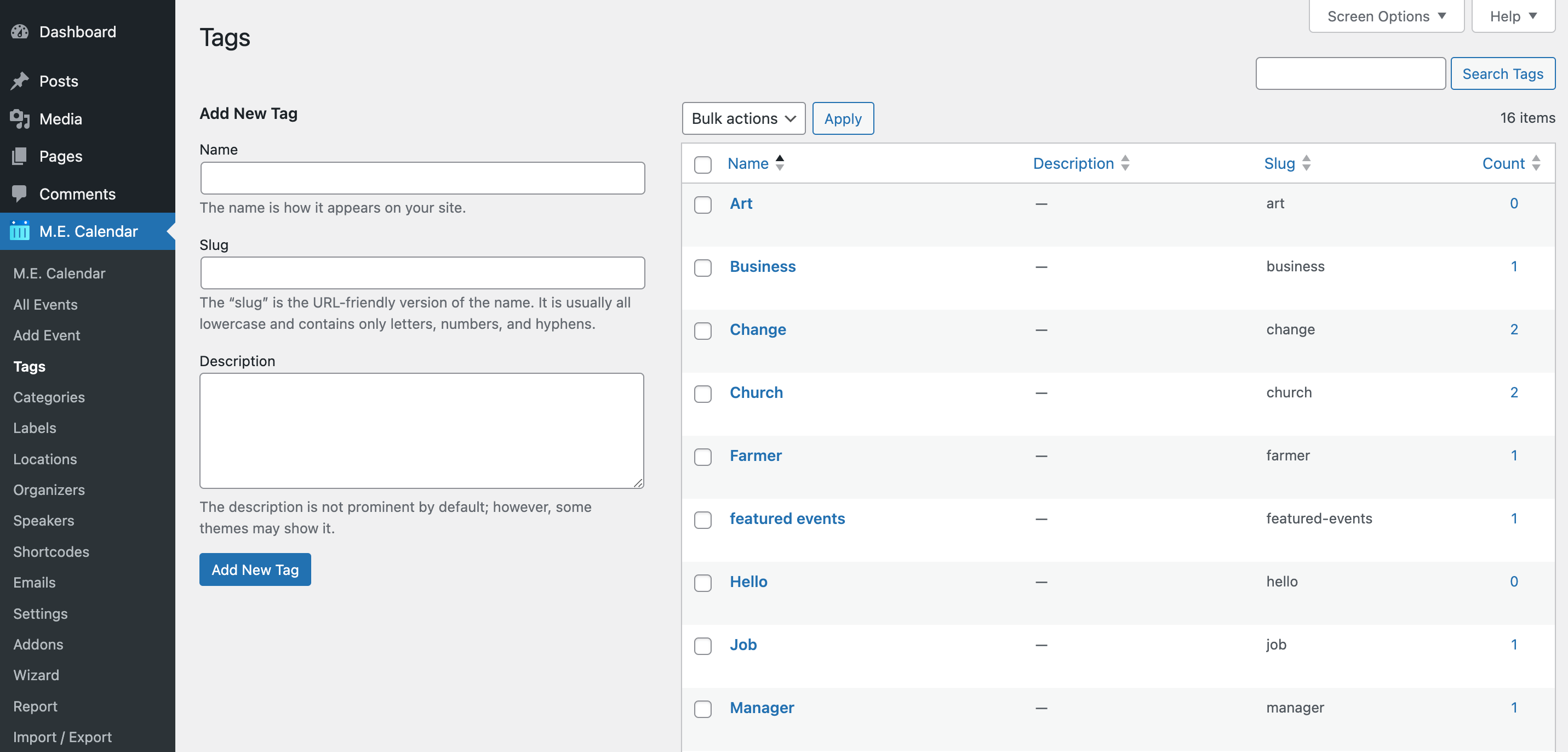Select the Church tag checkbox
Viewport: 1568px width, 752px height.
(x=702, y=394)
